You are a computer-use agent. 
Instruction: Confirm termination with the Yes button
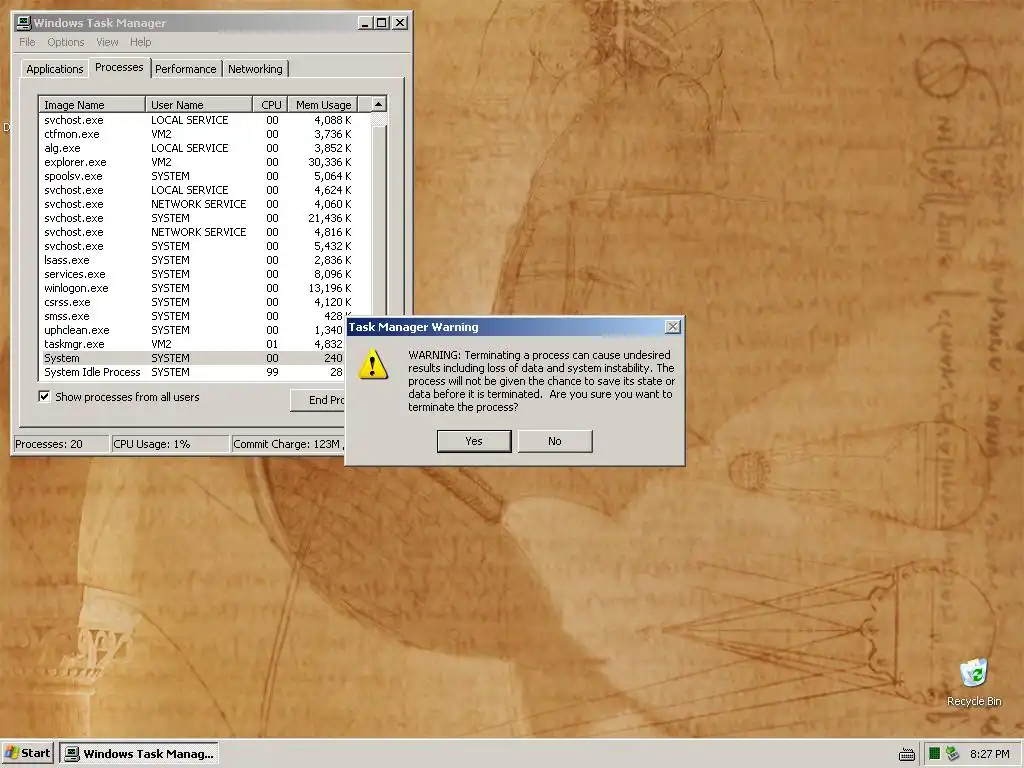[473, 441]
